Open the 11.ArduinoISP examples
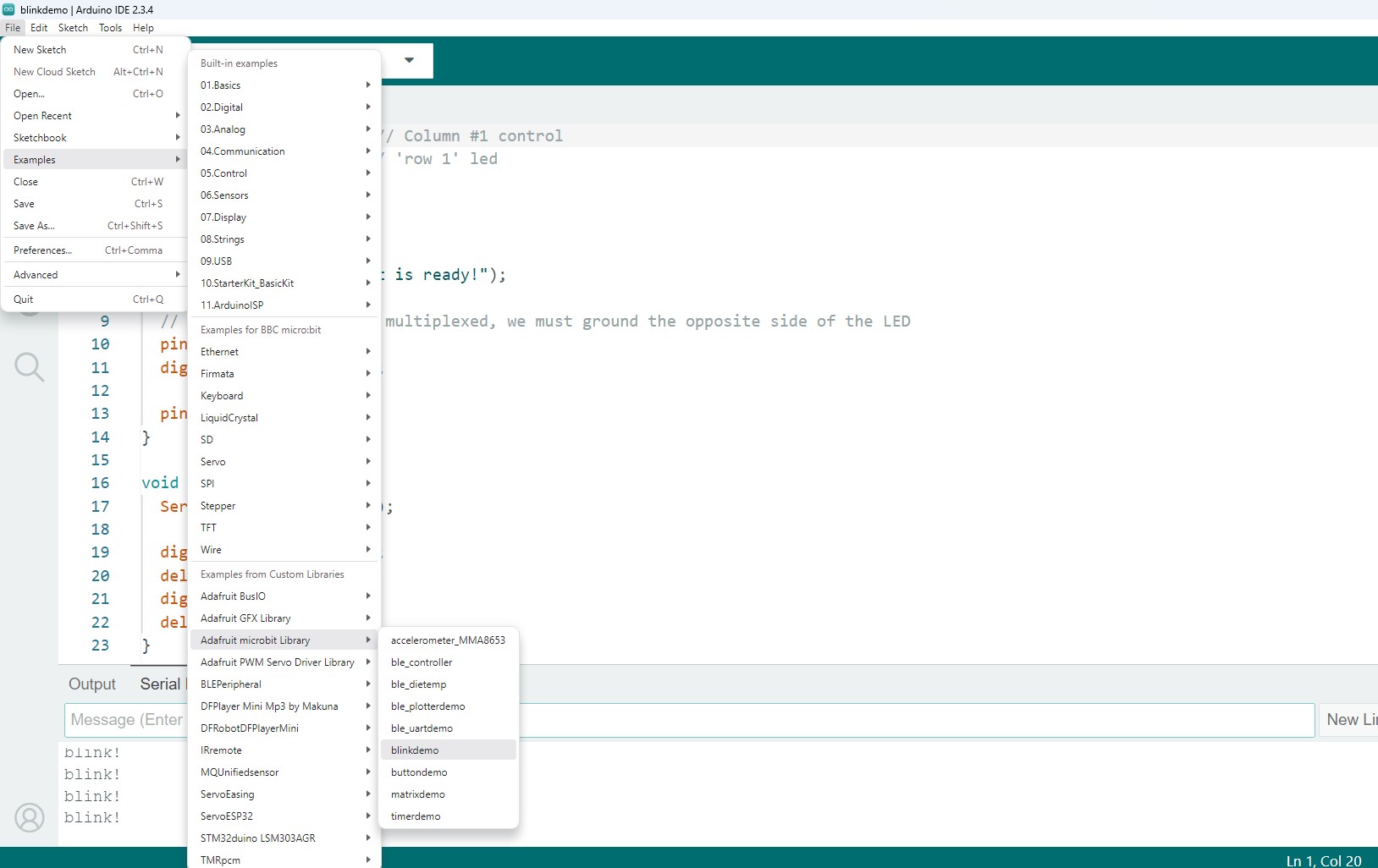 tap(284, 305)
